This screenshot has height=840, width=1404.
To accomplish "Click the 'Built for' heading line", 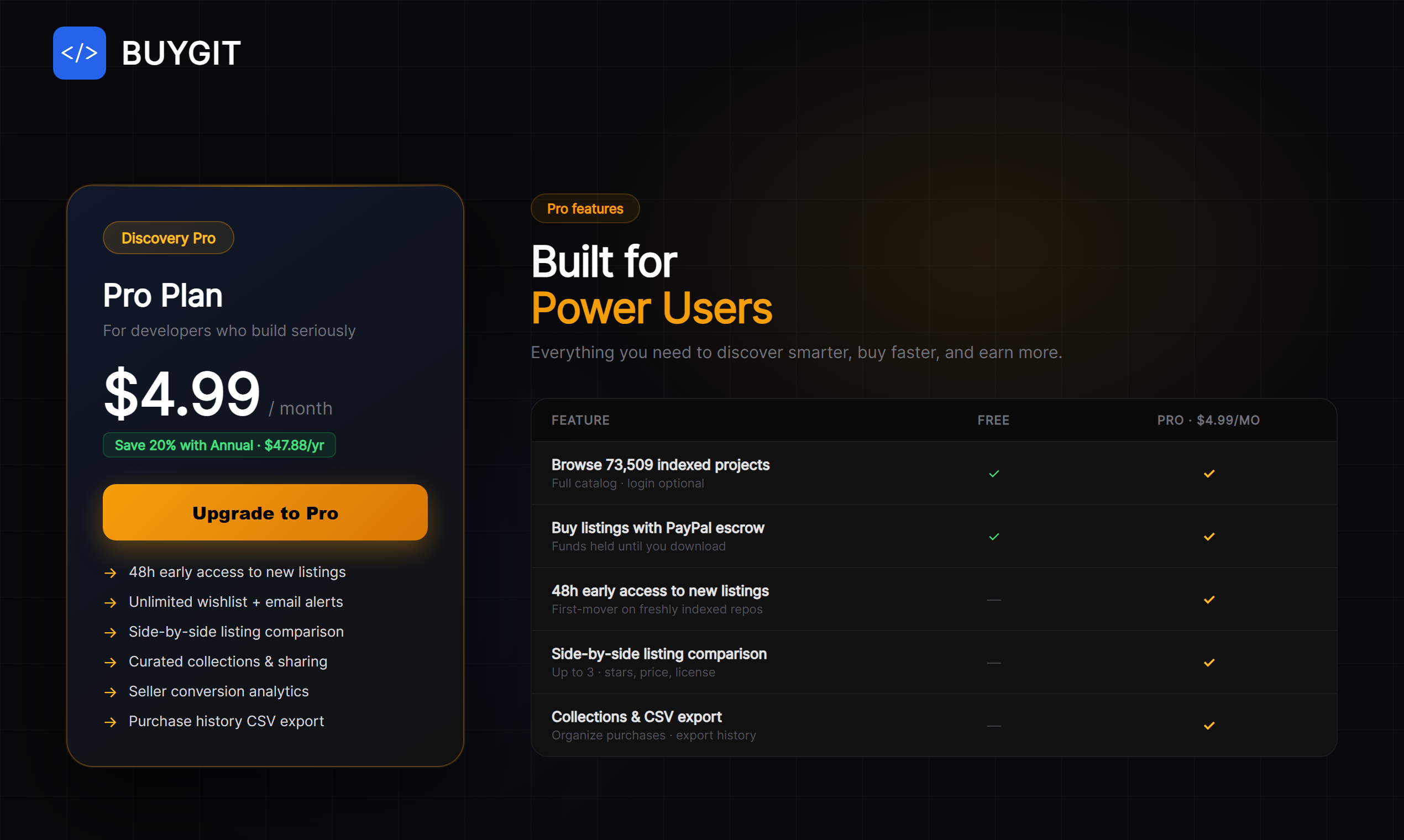I will pos(604,262).
